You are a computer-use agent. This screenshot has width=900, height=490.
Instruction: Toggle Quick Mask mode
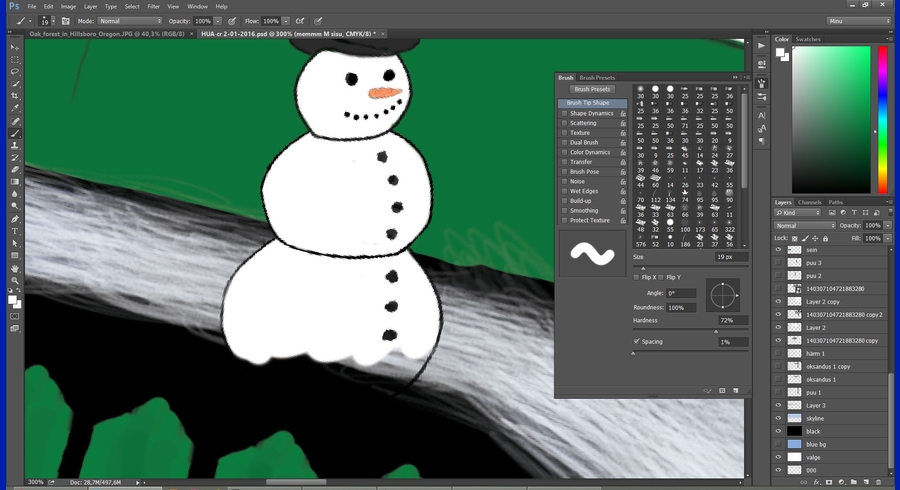[15, 316]
